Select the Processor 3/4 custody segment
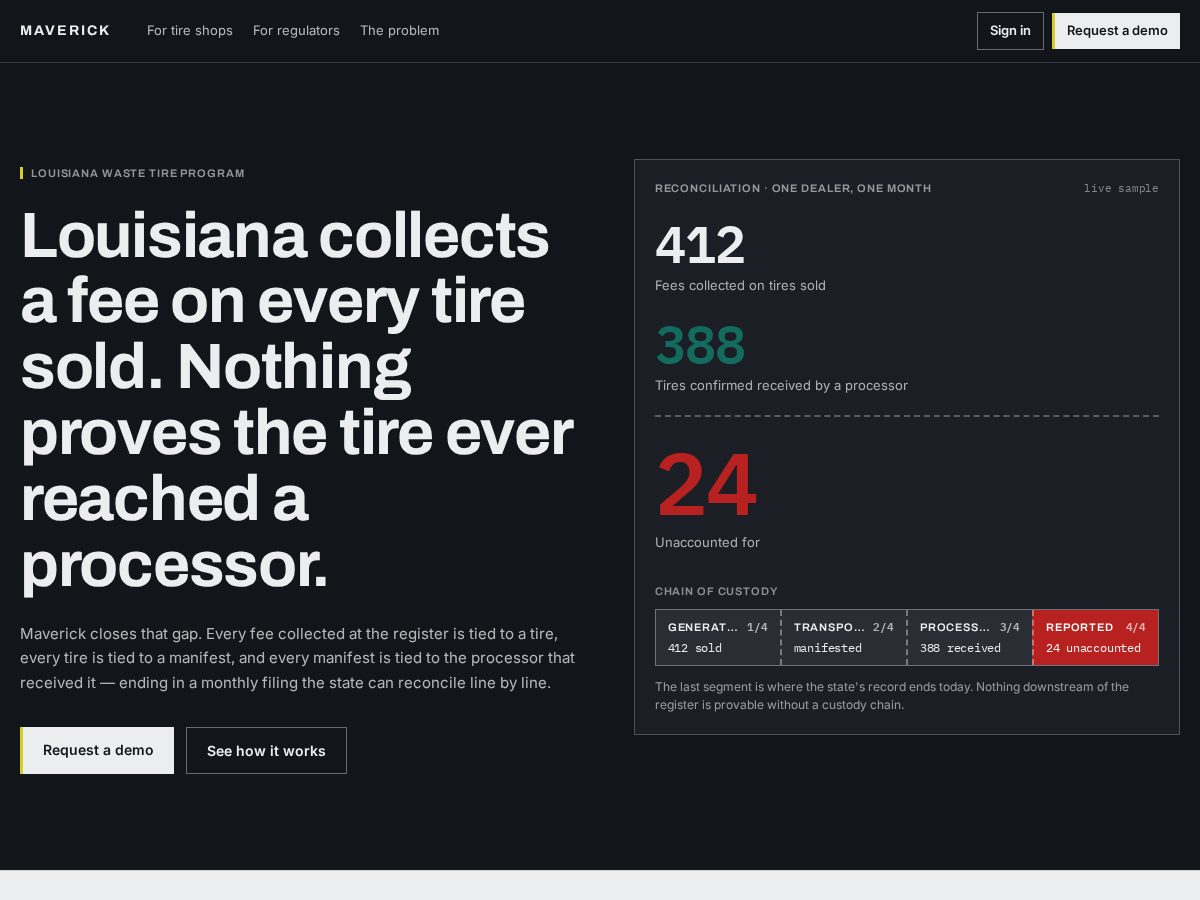The height and width of the screenshot is (900, 1200). pyautogui.click(x=970, y=637)
